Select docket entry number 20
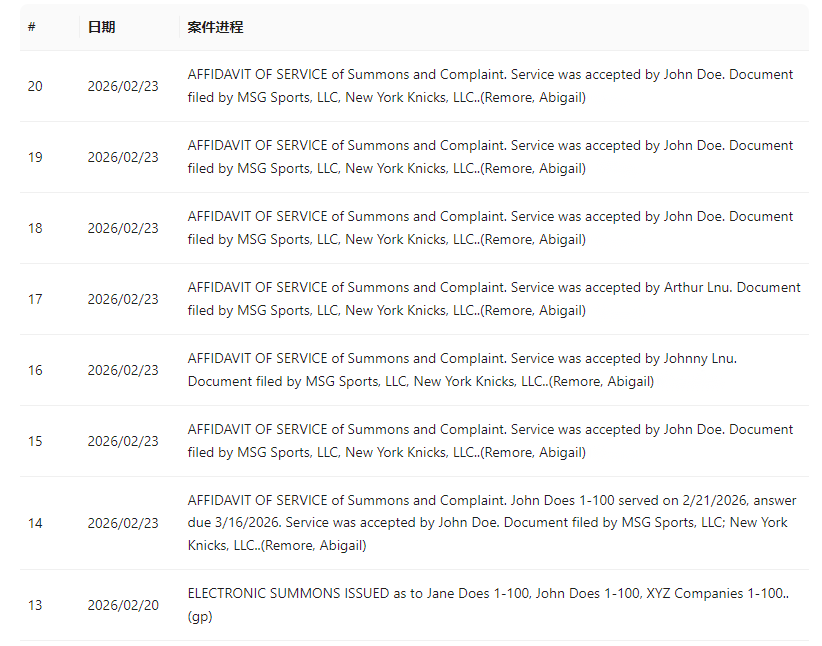This screenshot has height=646, width=822. 35,86
